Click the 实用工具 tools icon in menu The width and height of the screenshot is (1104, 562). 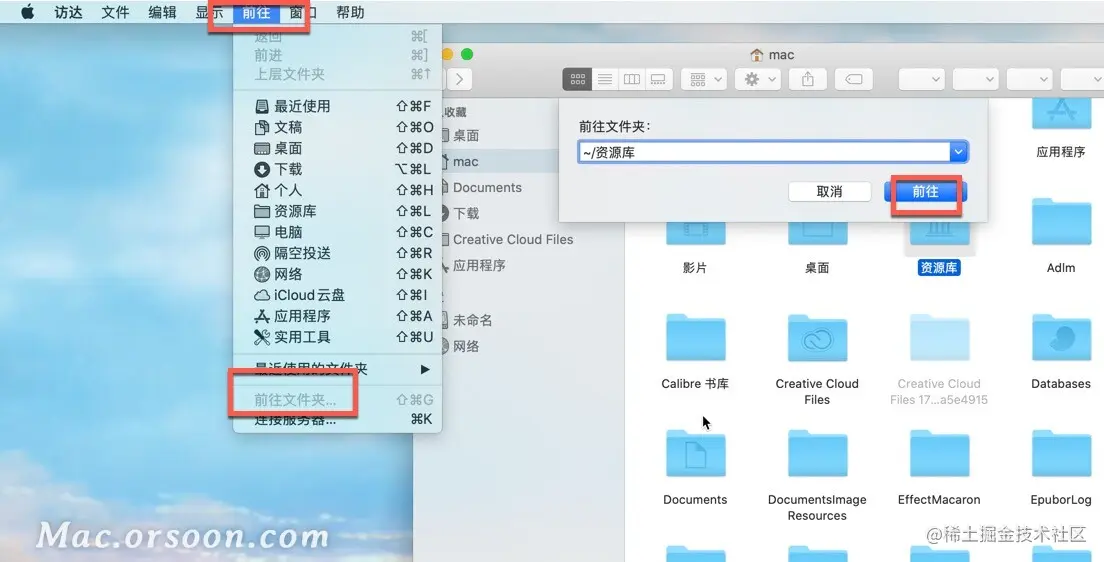[x=262, y=337]
